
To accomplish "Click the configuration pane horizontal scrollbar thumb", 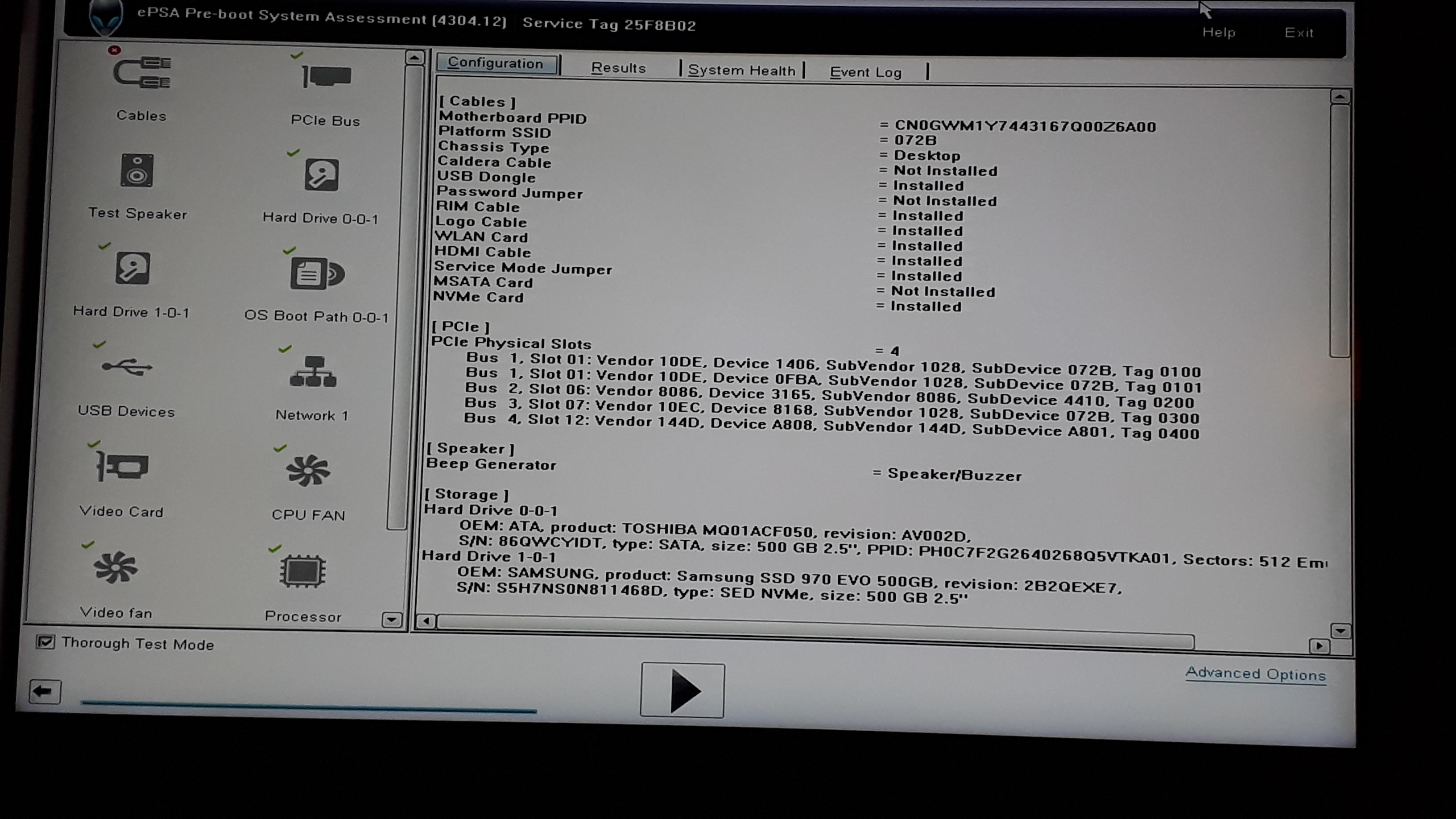I will [815, 632].
